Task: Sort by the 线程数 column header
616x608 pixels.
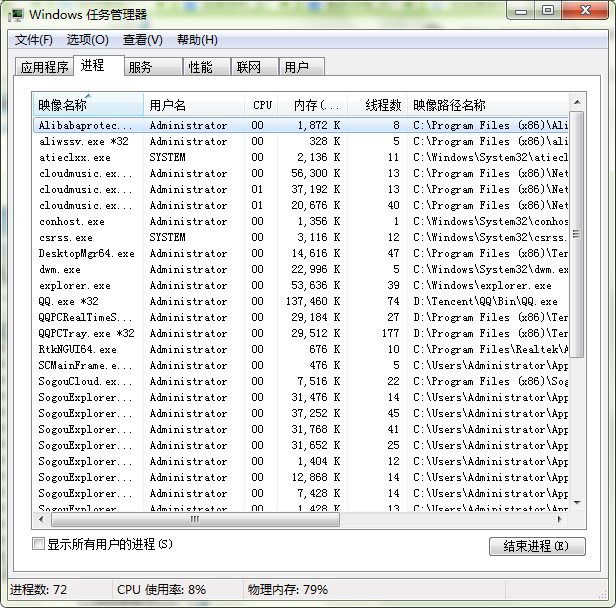Action: (382, 105)
